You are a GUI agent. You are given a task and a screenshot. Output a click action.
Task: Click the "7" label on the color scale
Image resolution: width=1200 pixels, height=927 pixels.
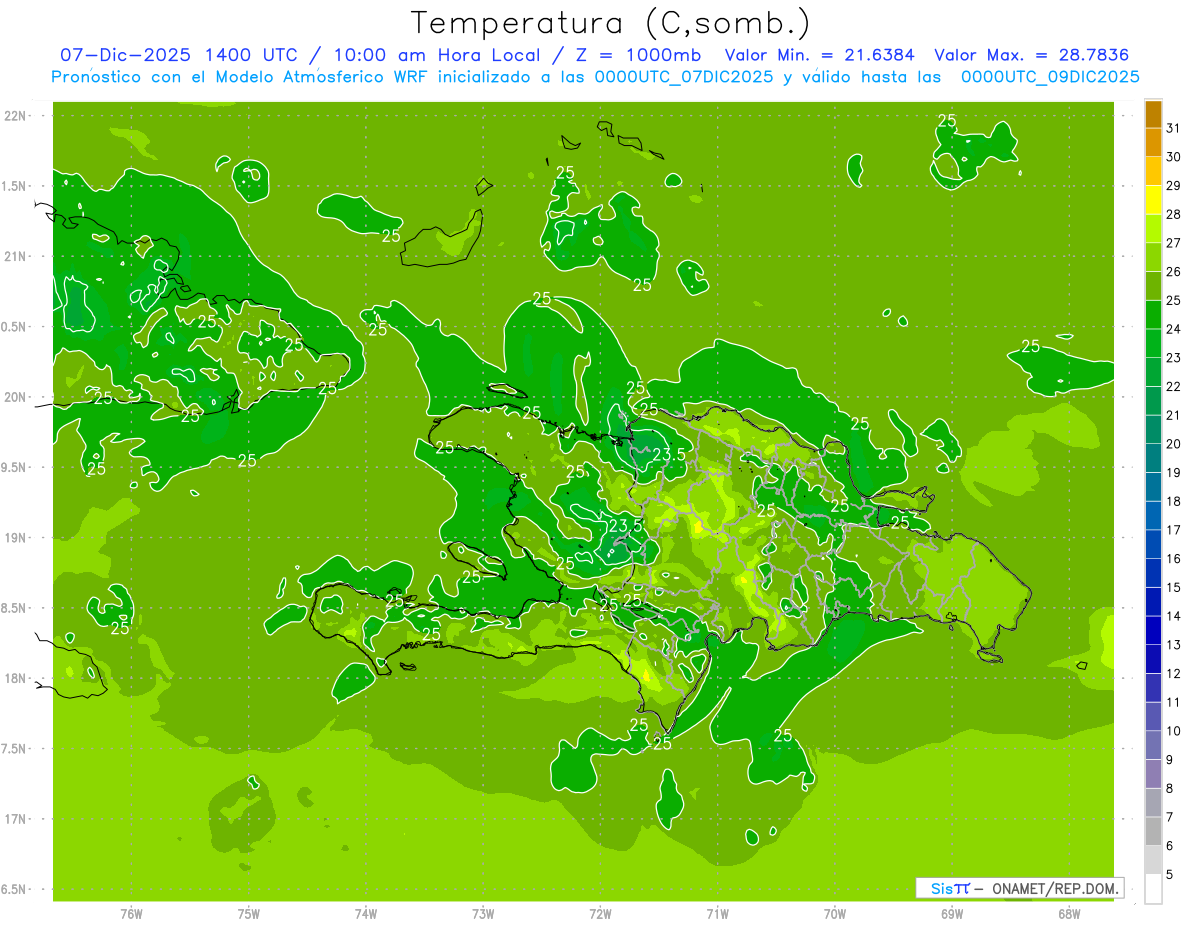click(x=1170, y=817)
